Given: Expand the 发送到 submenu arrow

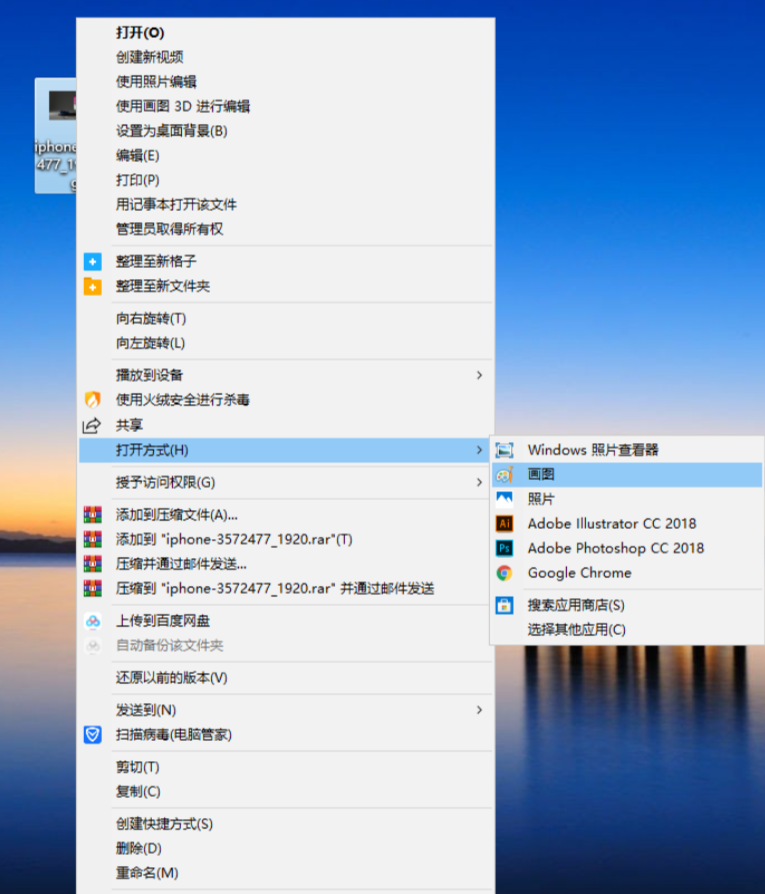Looking at the screenshot, I should (x=479, y=710).
